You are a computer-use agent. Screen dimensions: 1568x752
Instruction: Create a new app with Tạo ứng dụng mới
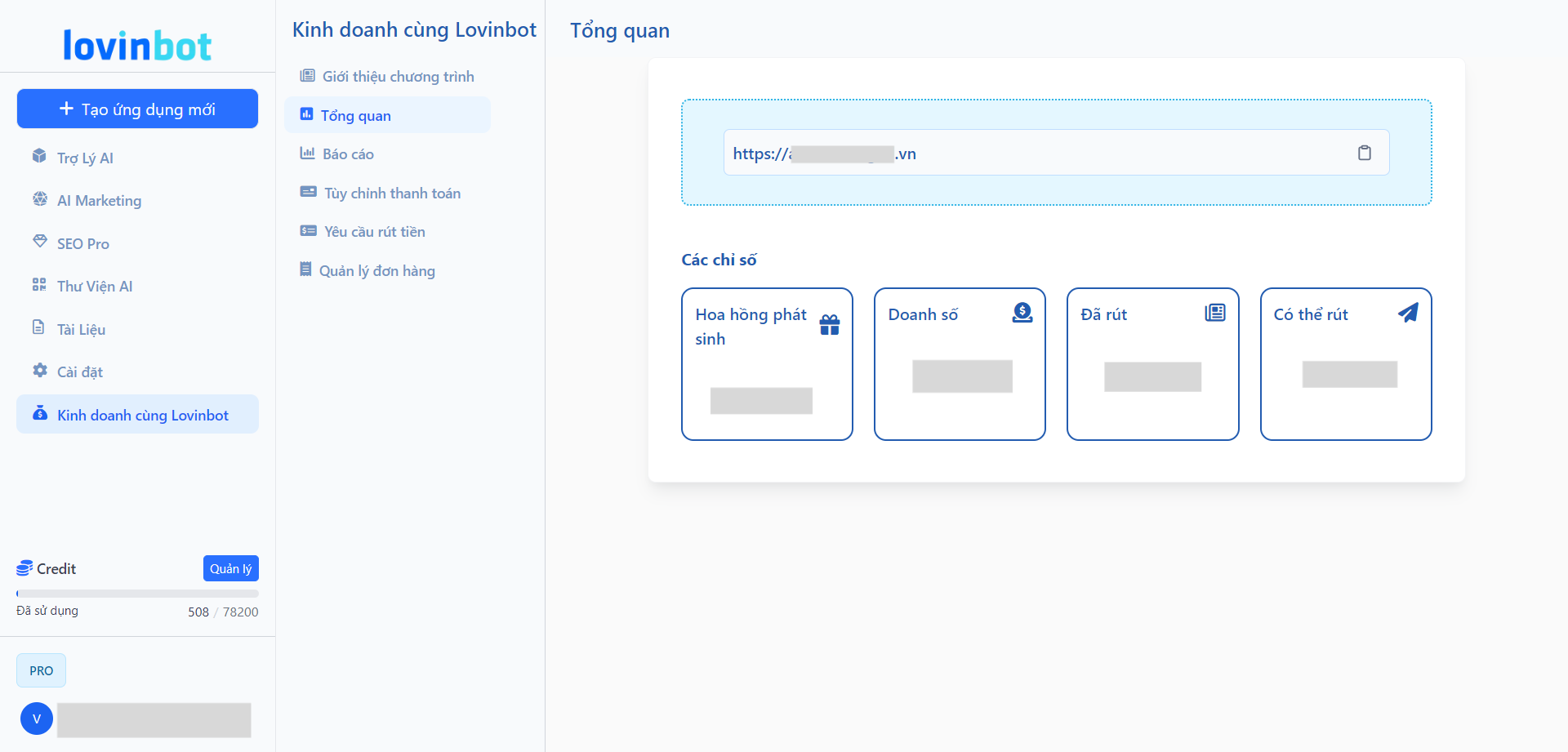pos(137,109)
